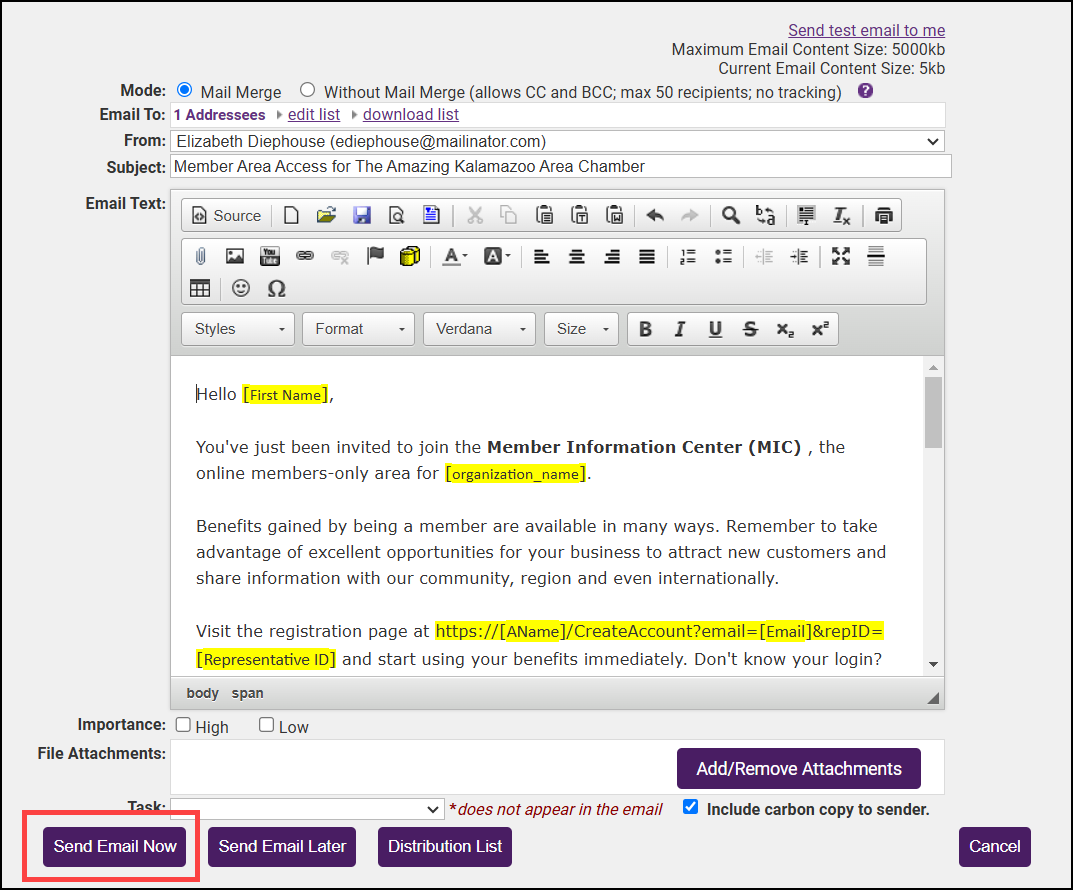The image size is (1073, 890).
Task: Switch editor to Source view
Action: (226, 215)
